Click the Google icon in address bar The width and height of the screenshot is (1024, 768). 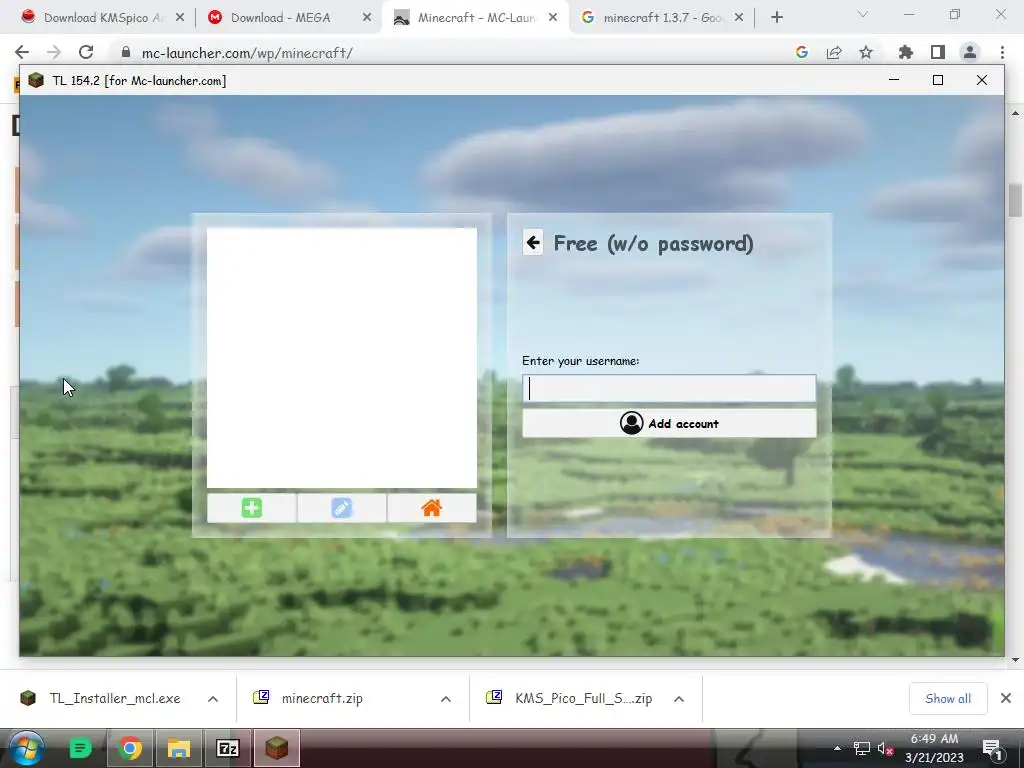point(802,52)
